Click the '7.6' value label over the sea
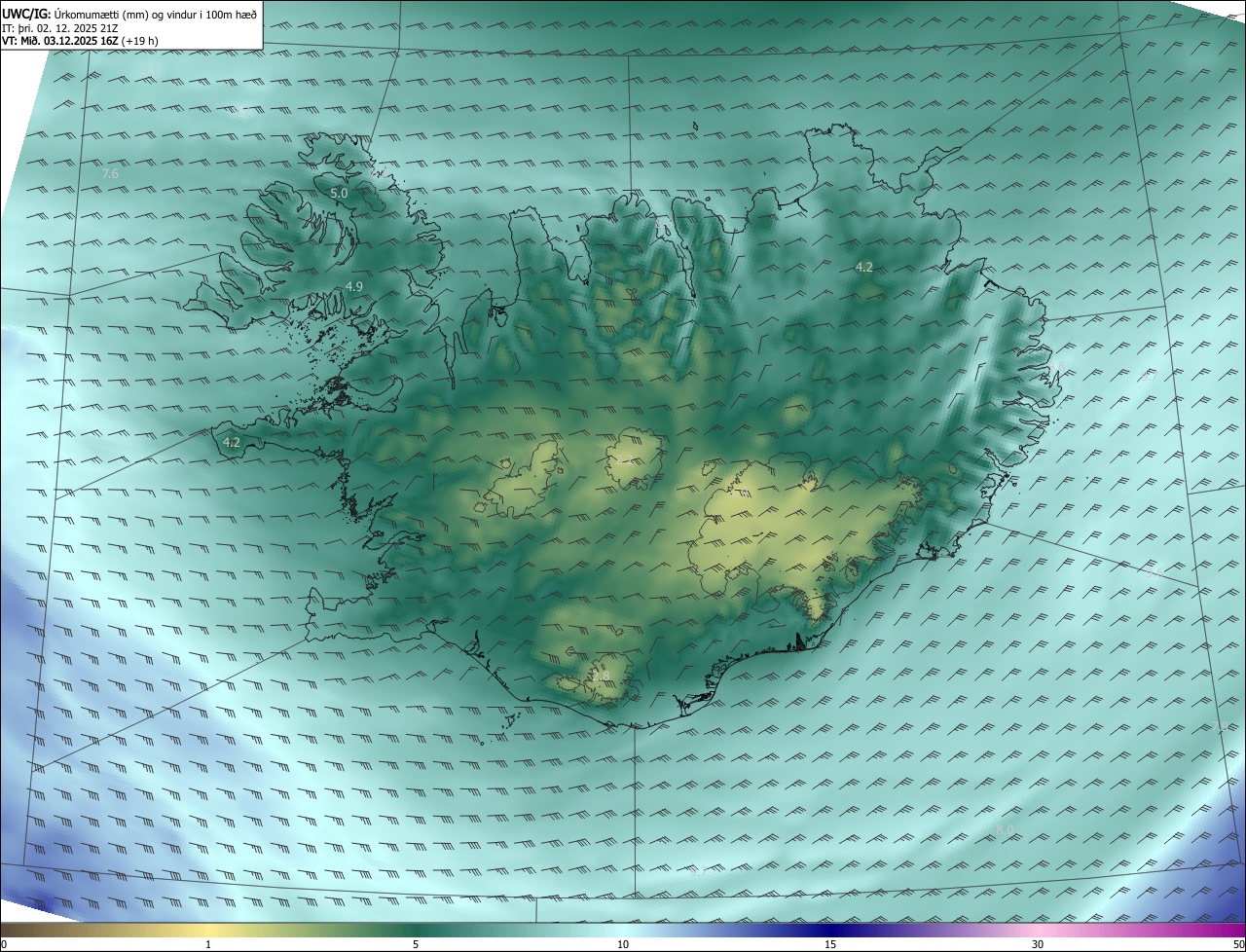Image resolution: width=1246 pixels, height=952 pixels. 110,173
